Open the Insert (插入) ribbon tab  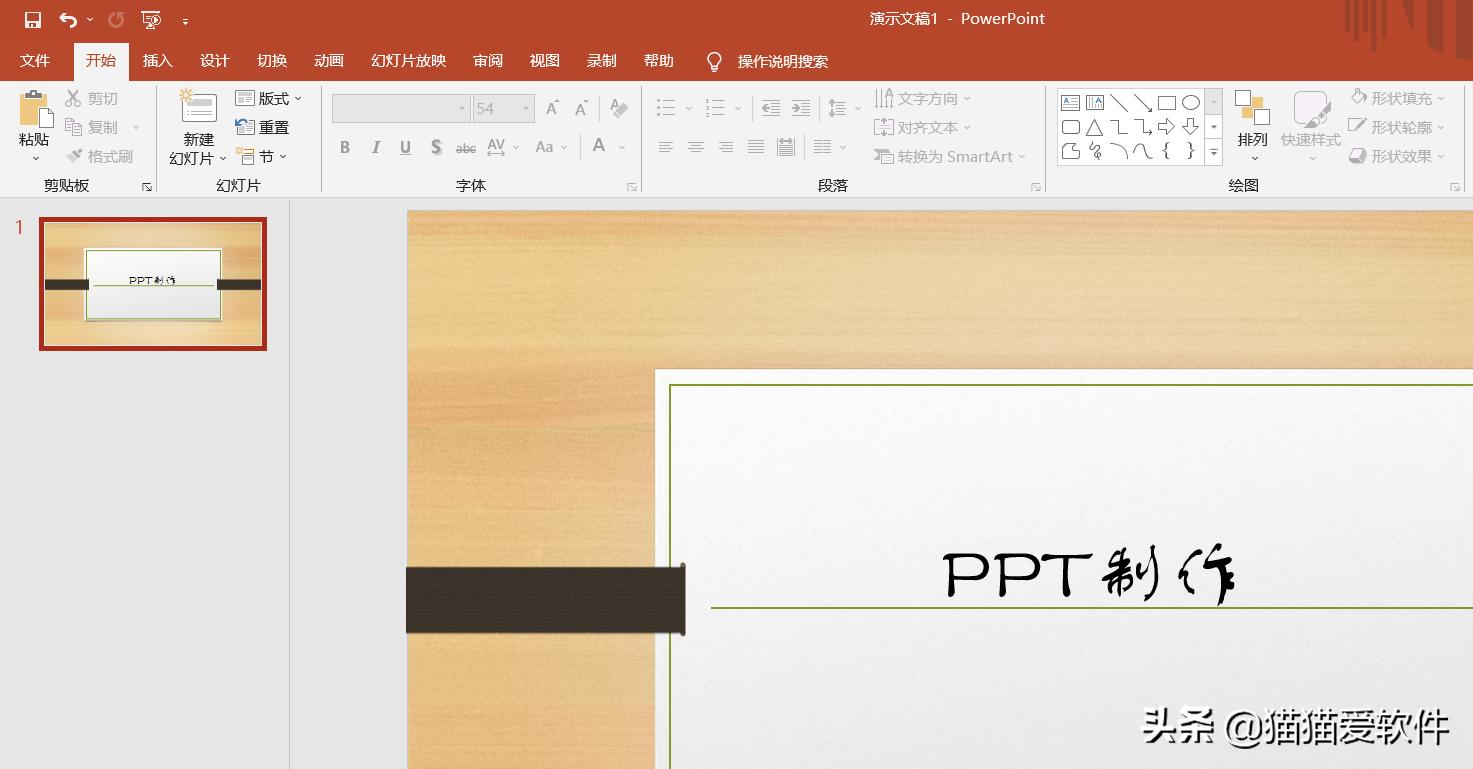[x=158, y=61]
